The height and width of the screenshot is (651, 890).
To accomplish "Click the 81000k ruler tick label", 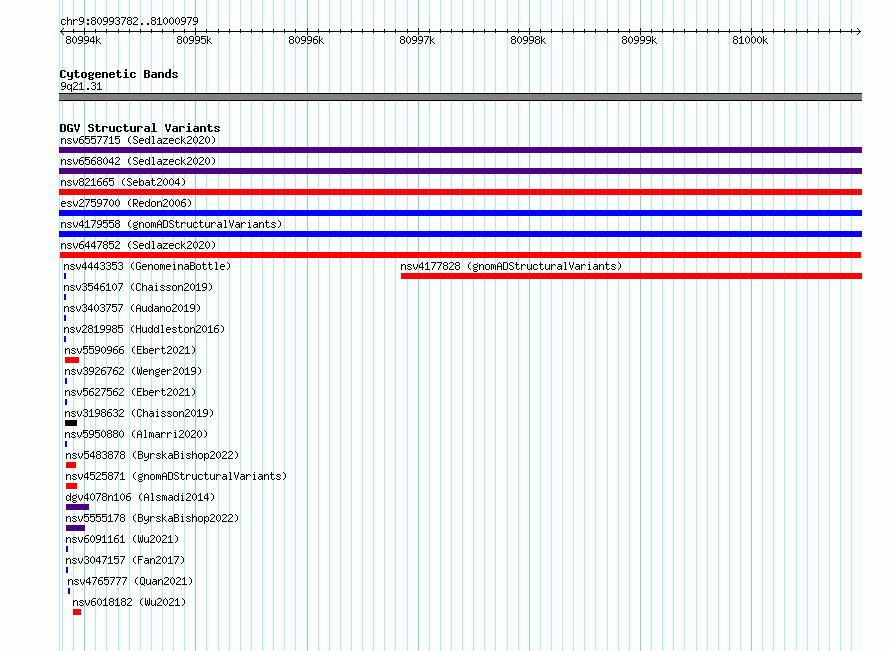I will click(x=750, y=40).
